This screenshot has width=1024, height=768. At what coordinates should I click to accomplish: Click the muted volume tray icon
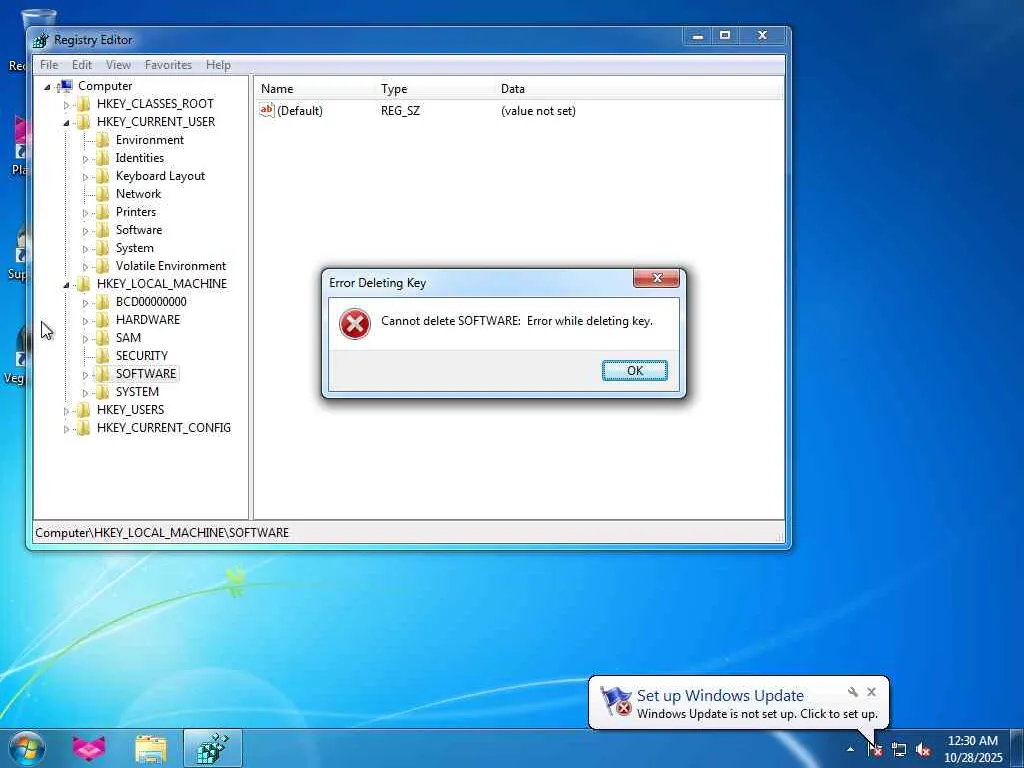pyautogui.click(x=923, y=750)
